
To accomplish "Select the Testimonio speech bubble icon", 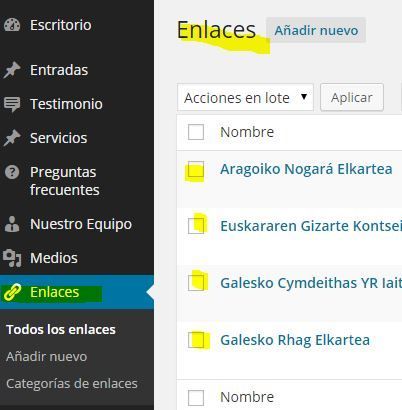I will [x=12, y=104].
